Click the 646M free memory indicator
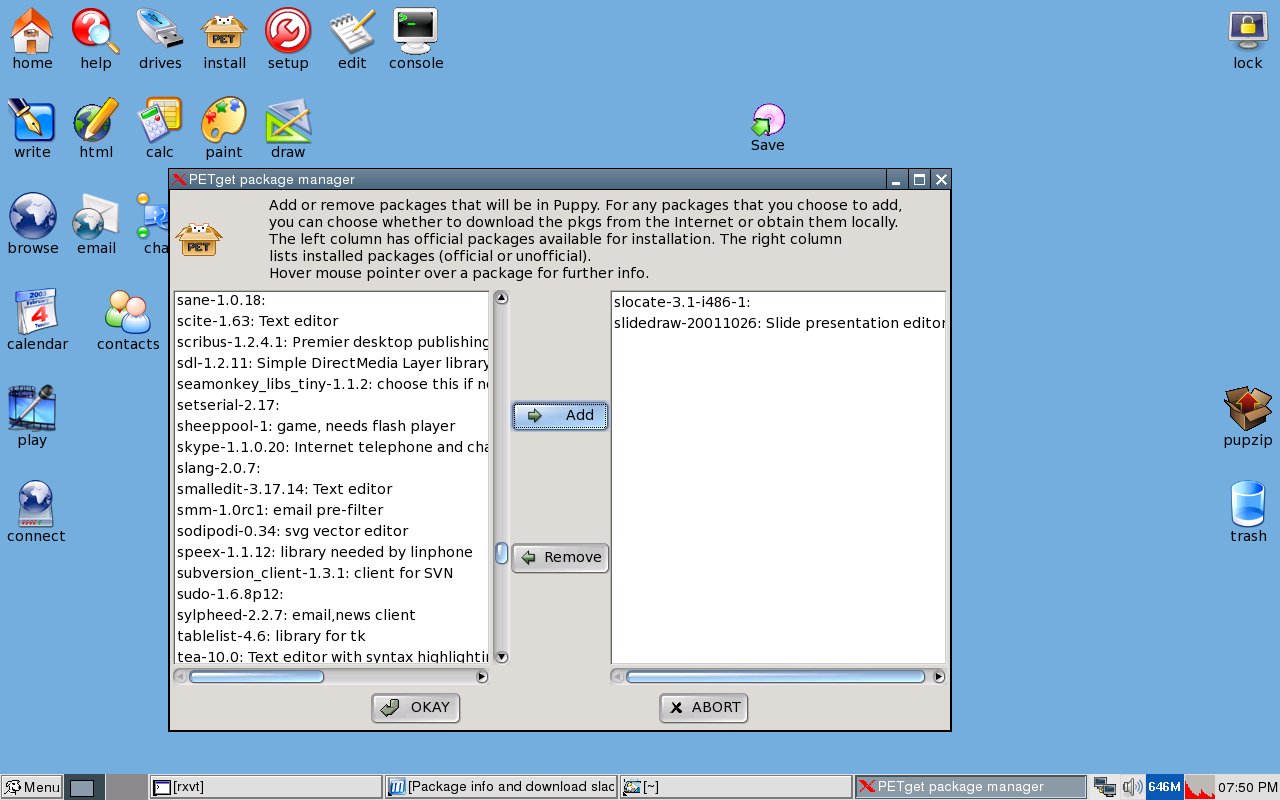The width and height of the screenshot is (1280, 800). (1164, 787)
